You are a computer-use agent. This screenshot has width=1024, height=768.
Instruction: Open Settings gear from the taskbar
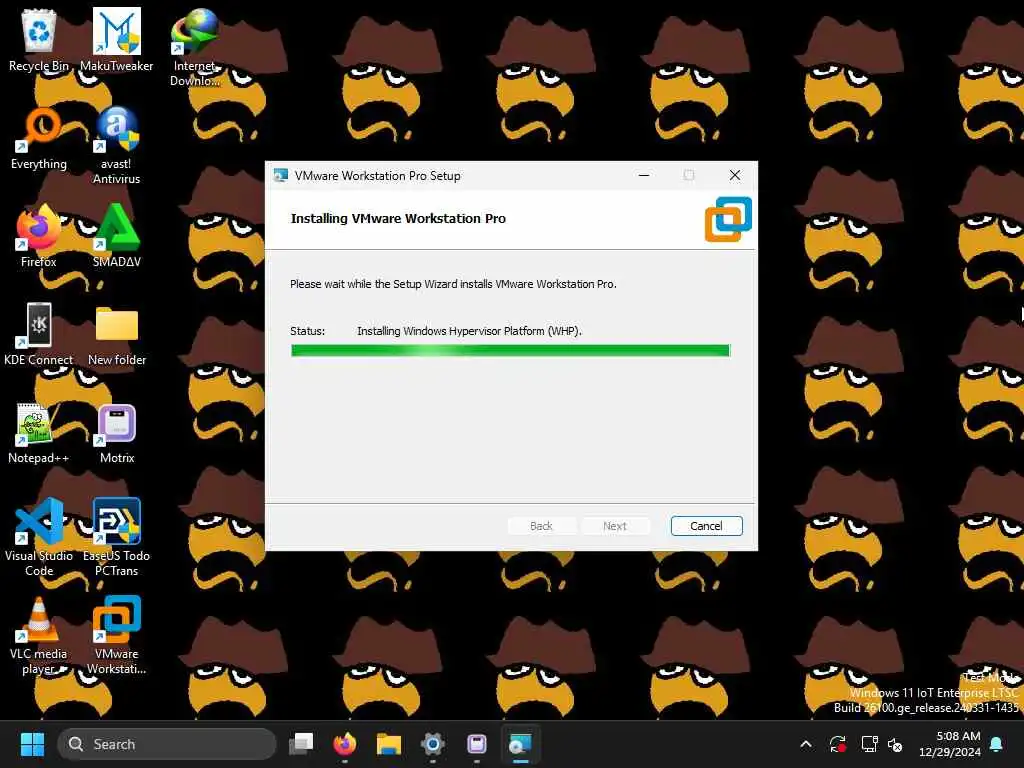(x=432, y=744)
